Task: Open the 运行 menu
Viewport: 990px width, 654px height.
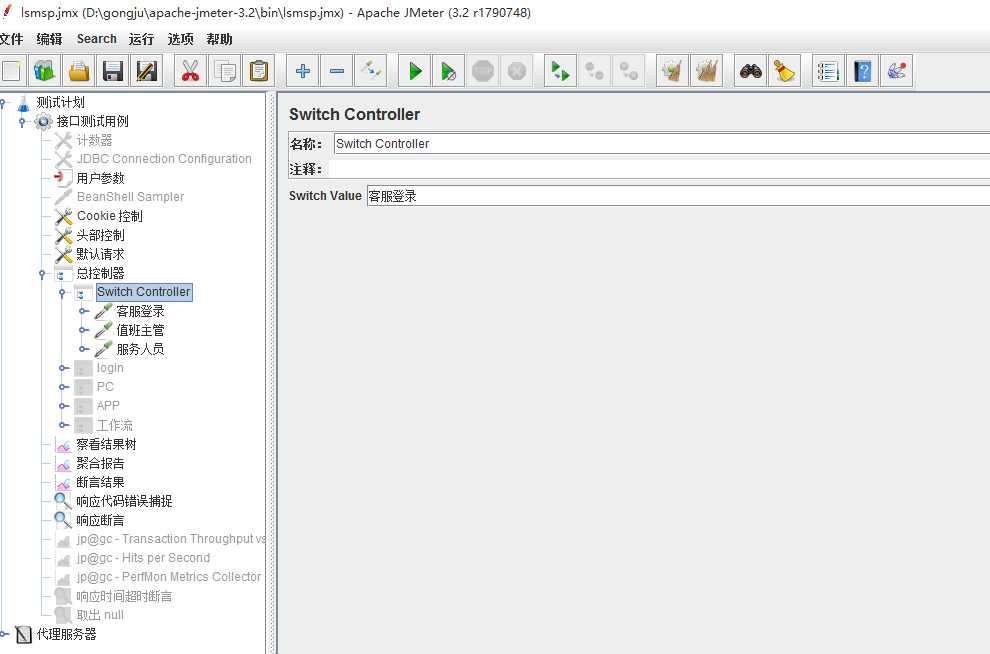Action: (141, 39)
